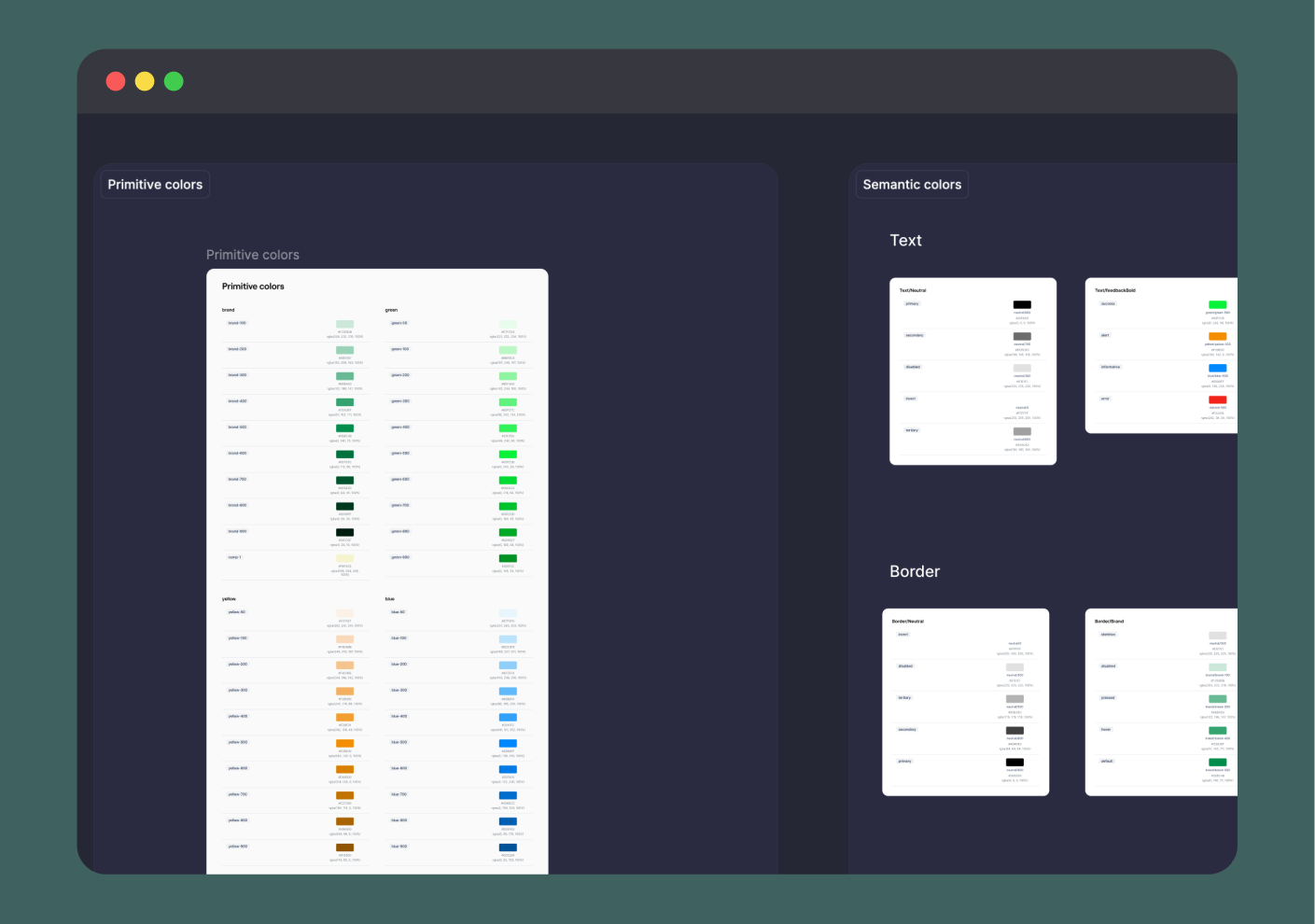1315x924 pixels.
Task: Click the Text heading in Semantic colors
Action: tap(905, 241)
